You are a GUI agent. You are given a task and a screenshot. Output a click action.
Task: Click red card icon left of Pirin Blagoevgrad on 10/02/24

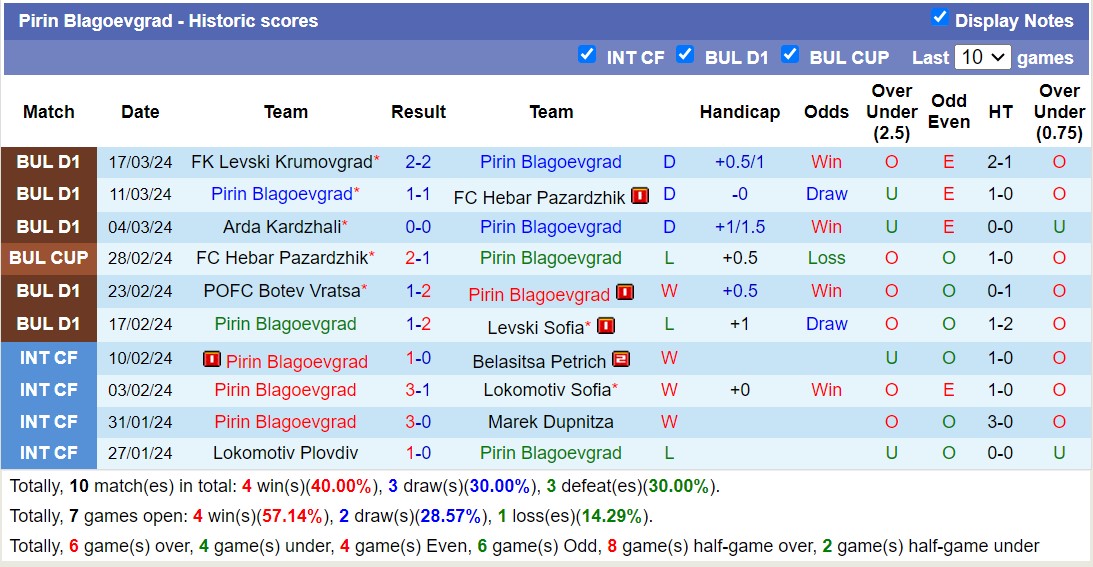[x=211, y=359]
